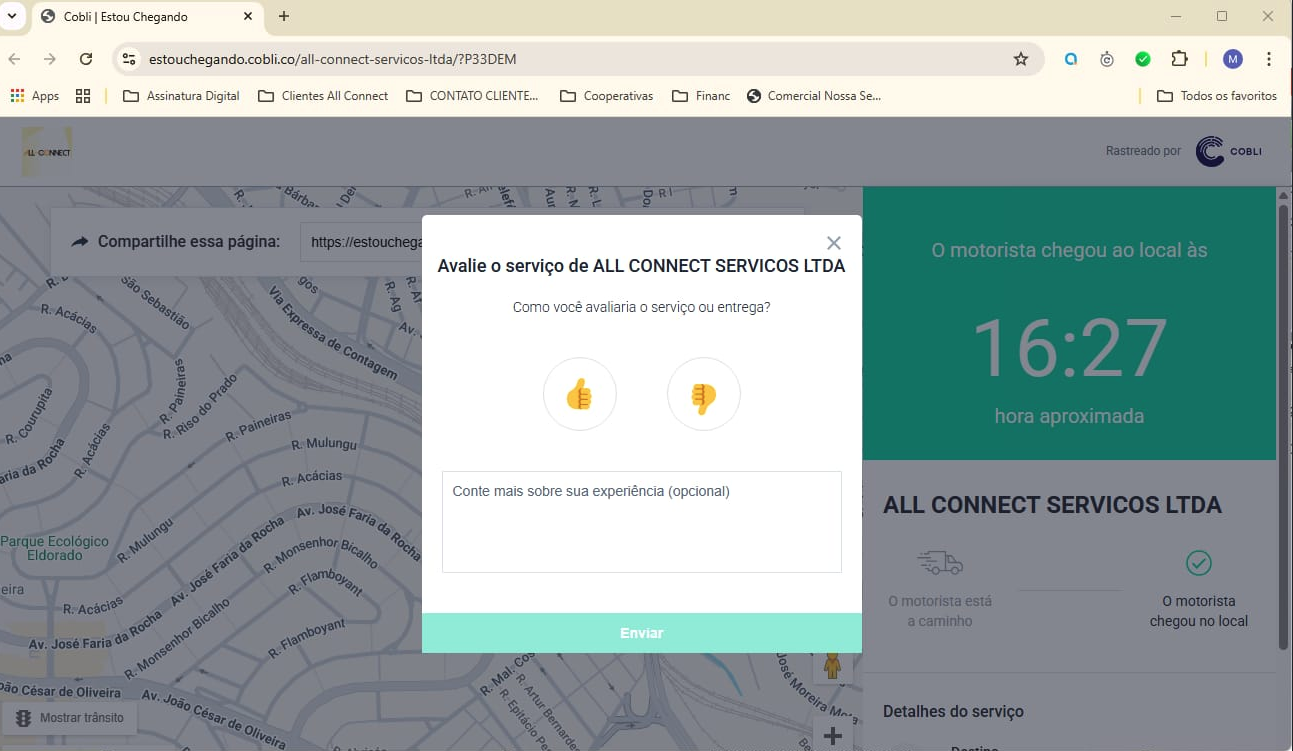
Task: Open a new browser tab
Action: pos(284,16)
